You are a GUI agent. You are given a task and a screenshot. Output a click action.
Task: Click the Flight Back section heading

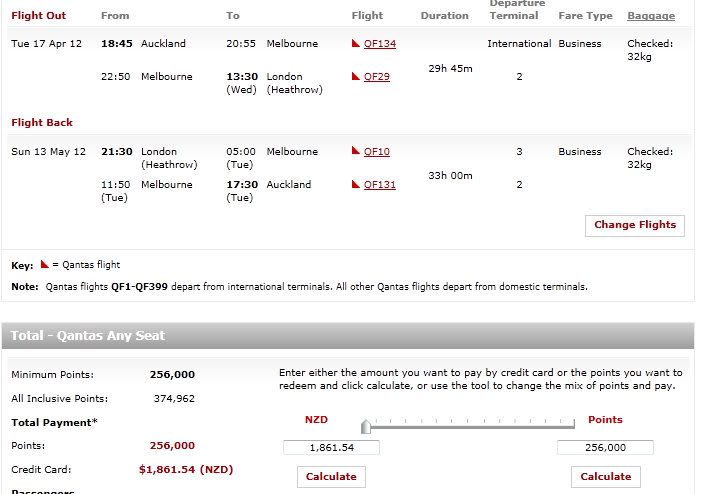pos(42,122)
